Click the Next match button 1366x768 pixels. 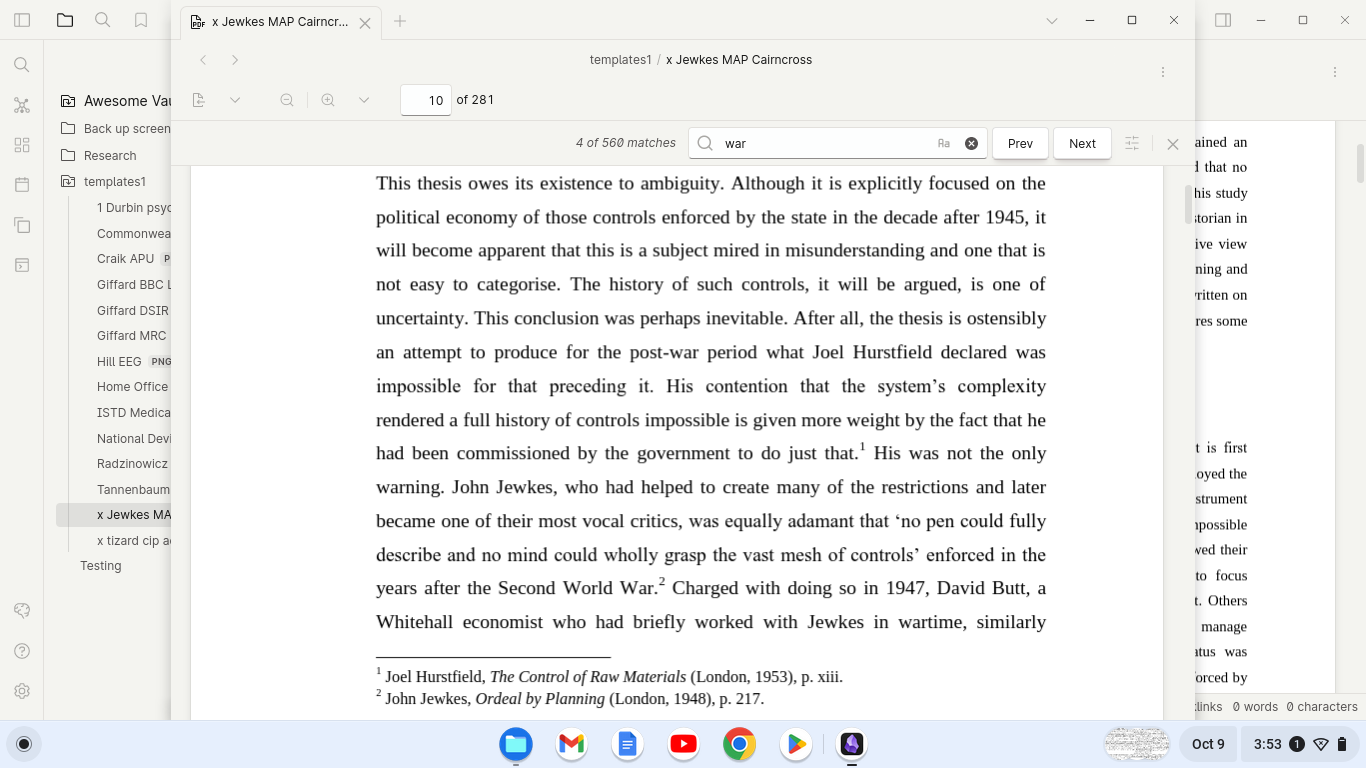click(1082, 143)
